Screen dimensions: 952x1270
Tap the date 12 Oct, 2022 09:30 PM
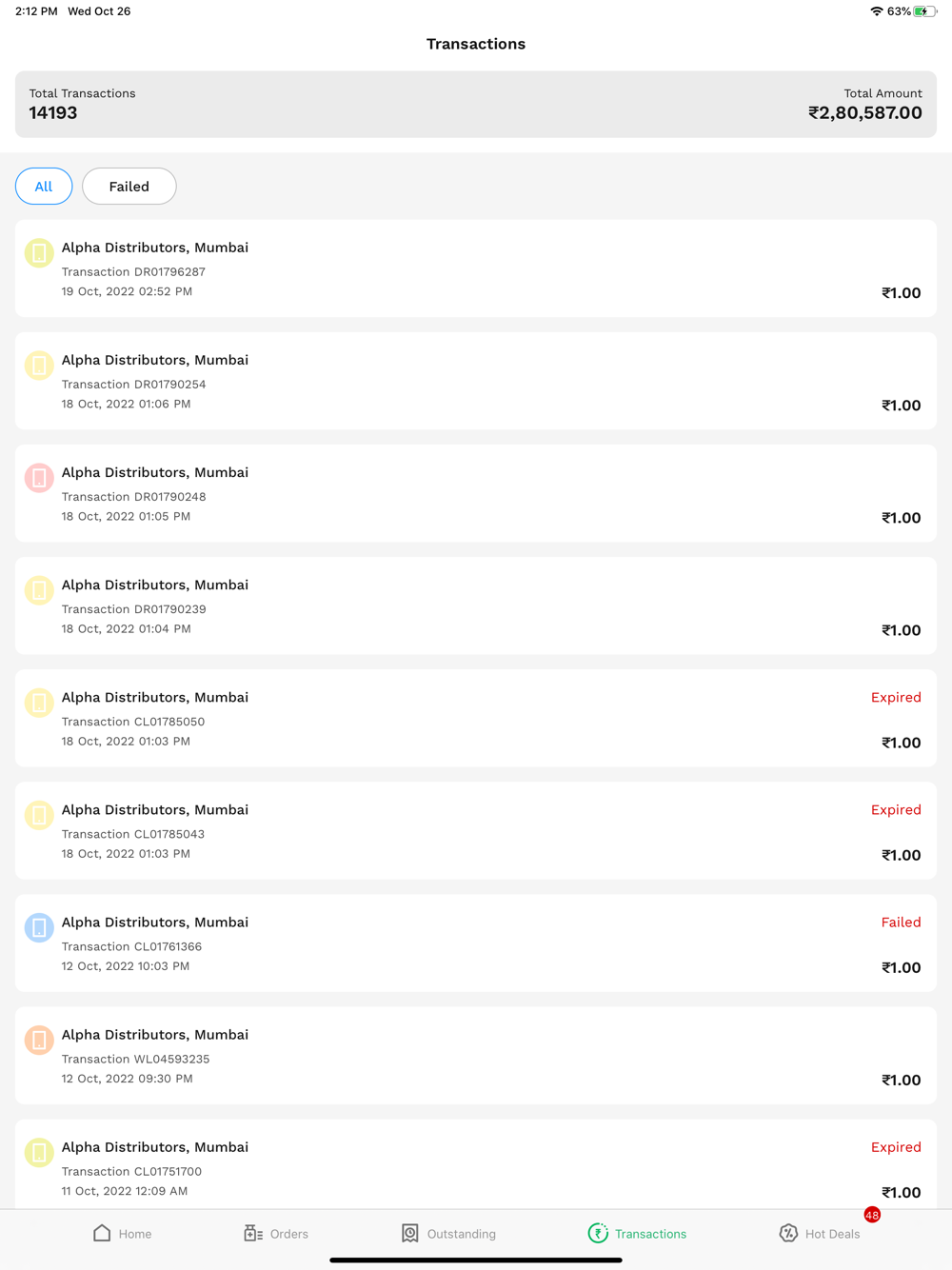(x=127, y=1079)
